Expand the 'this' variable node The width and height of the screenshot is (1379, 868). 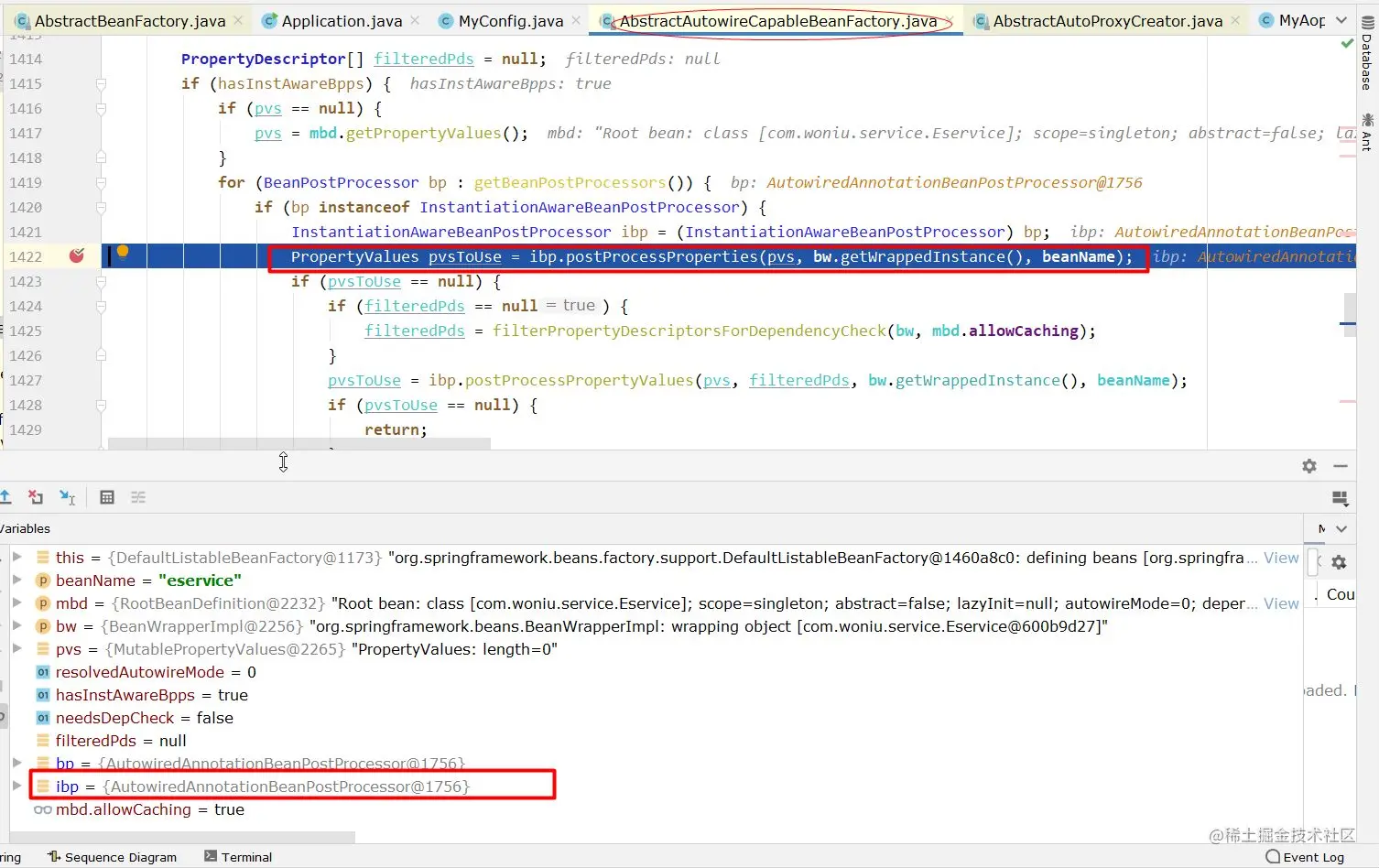tap(16, 557)
